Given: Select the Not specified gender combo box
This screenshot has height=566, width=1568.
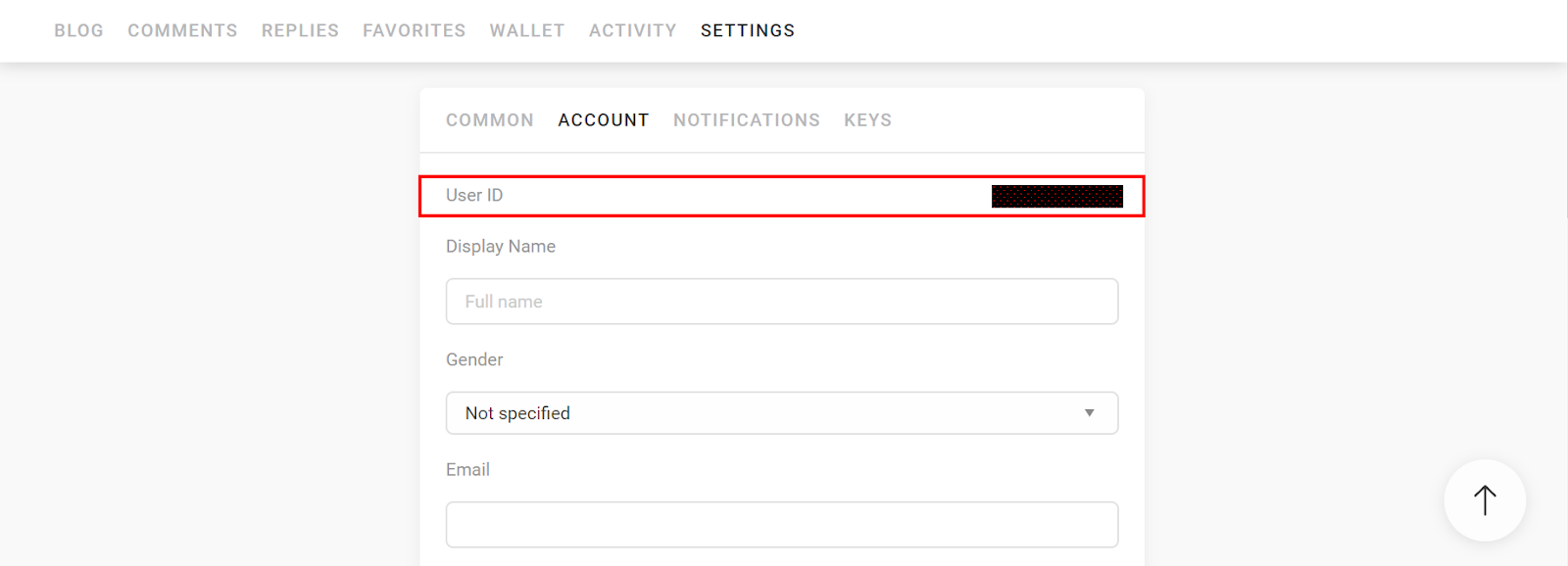Looking at the screenshot, I should click(782, 413).
